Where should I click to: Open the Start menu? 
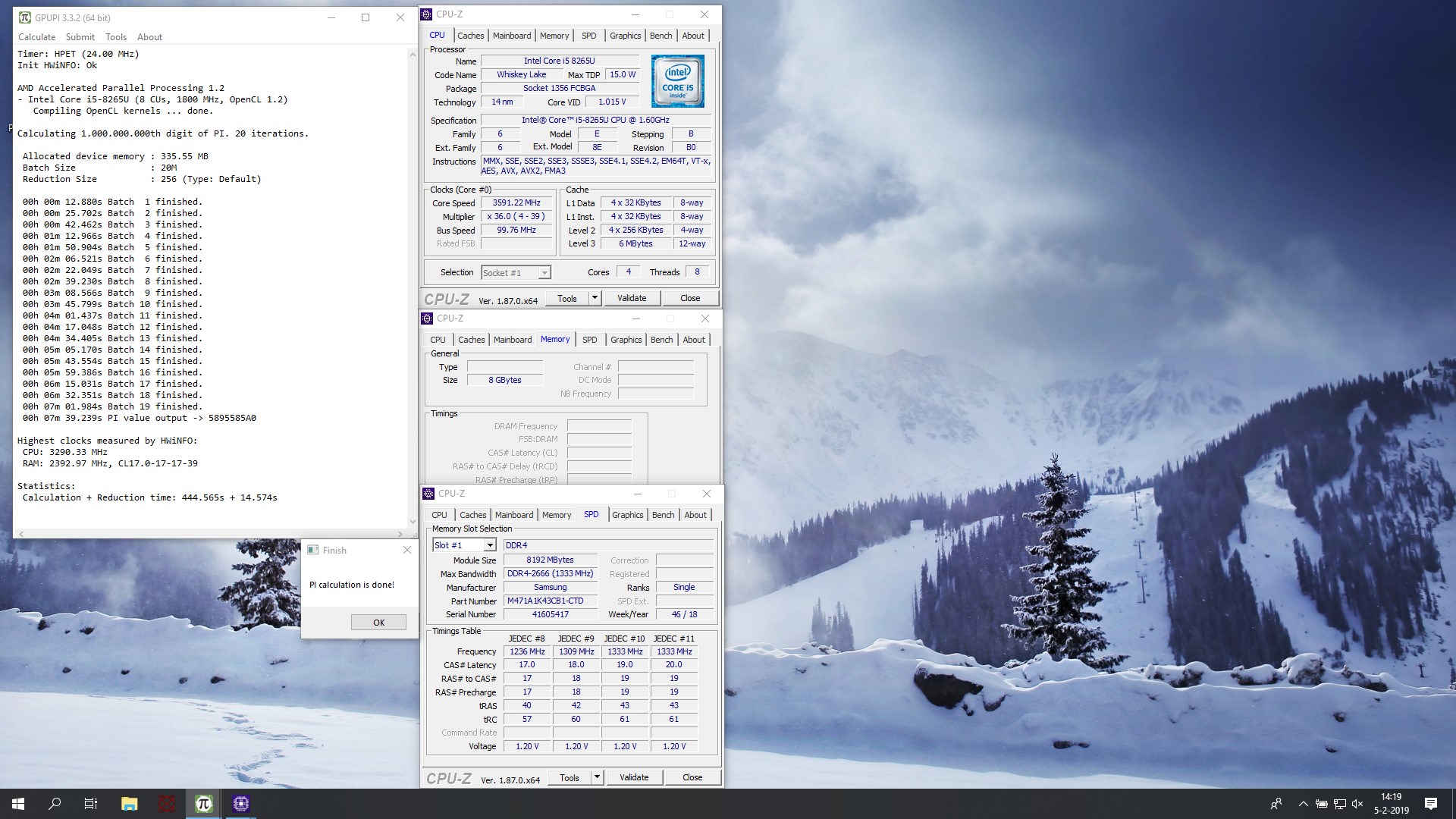click(x=18, y=804)
